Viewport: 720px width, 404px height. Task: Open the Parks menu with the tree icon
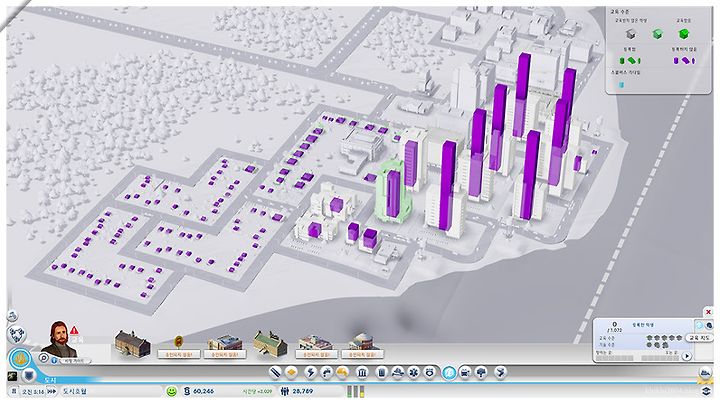pyautogui.click(x=481, y=372)
